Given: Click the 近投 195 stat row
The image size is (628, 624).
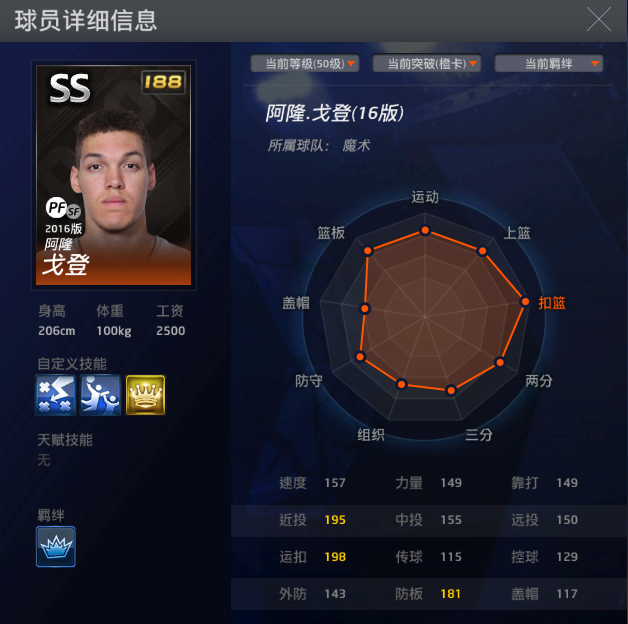Looking at the screenshot, I should pyautogui.click(x=312, y=520).
